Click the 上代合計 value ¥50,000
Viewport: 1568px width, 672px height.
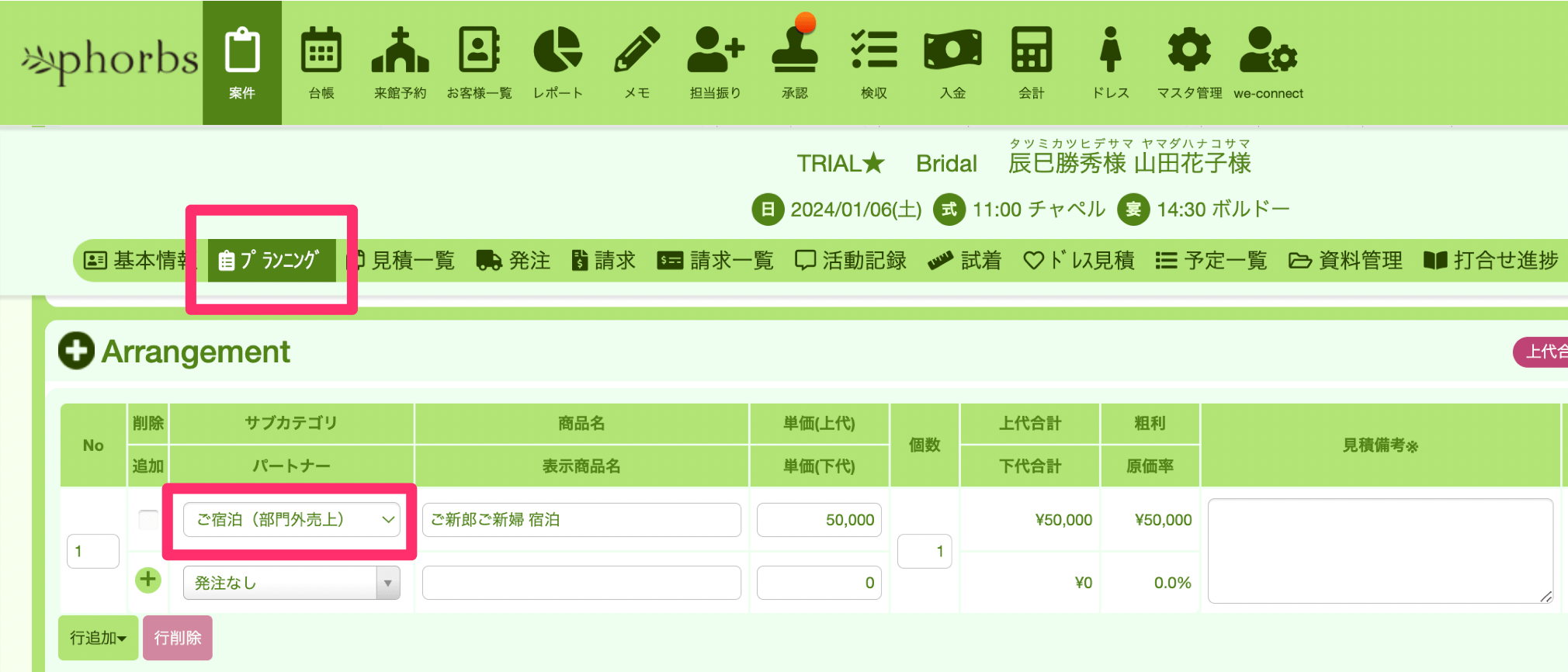pyautogui.click(x=1063, y=520)
